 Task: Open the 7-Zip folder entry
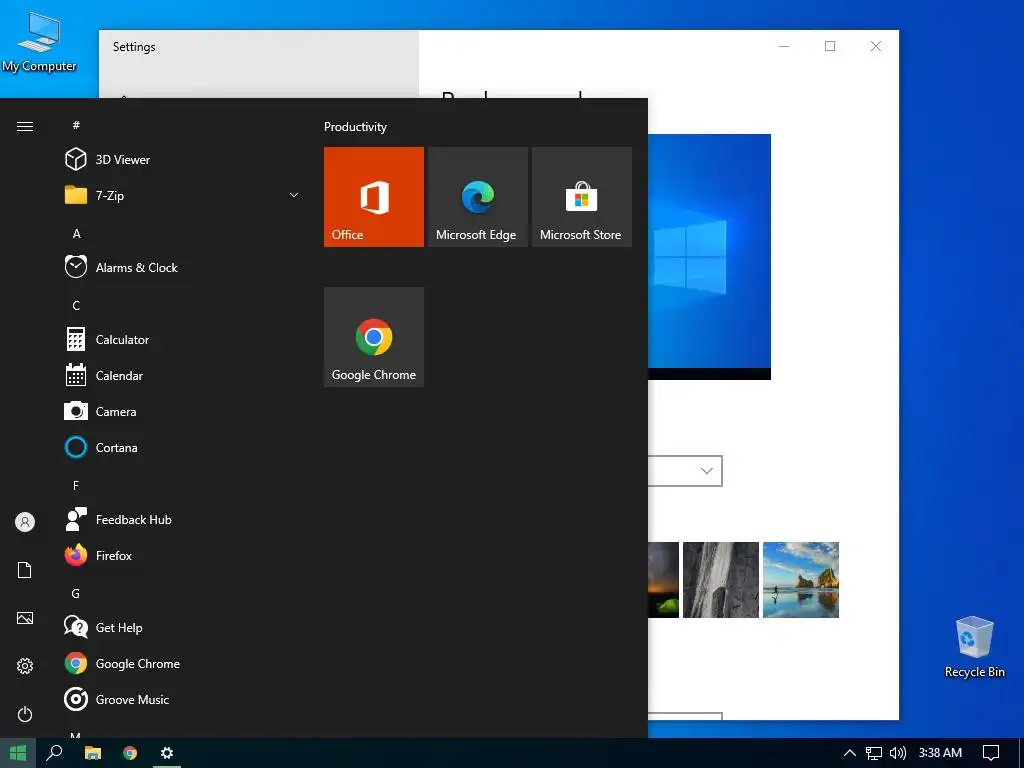tap(180, 195)
